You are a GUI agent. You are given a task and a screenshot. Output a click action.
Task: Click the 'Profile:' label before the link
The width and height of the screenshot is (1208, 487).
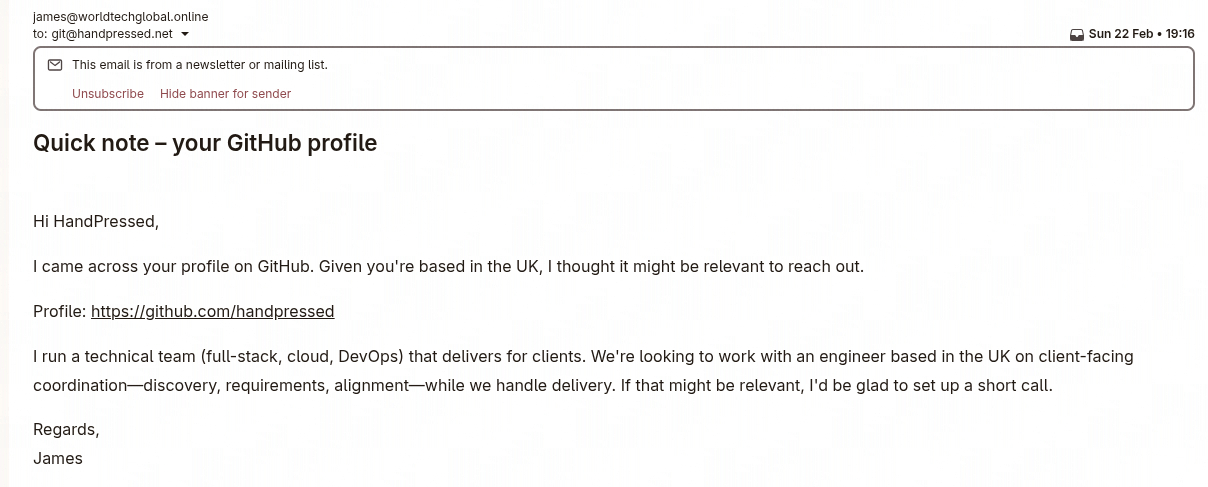pos(60,312)
